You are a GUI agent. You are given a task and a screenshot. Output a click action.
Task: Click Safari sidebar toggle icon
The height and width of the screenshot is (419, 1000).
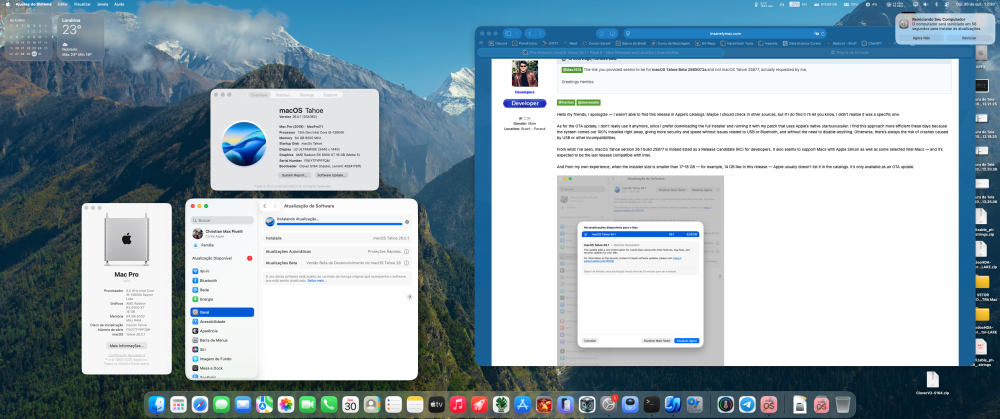click(x=508, y=33)
